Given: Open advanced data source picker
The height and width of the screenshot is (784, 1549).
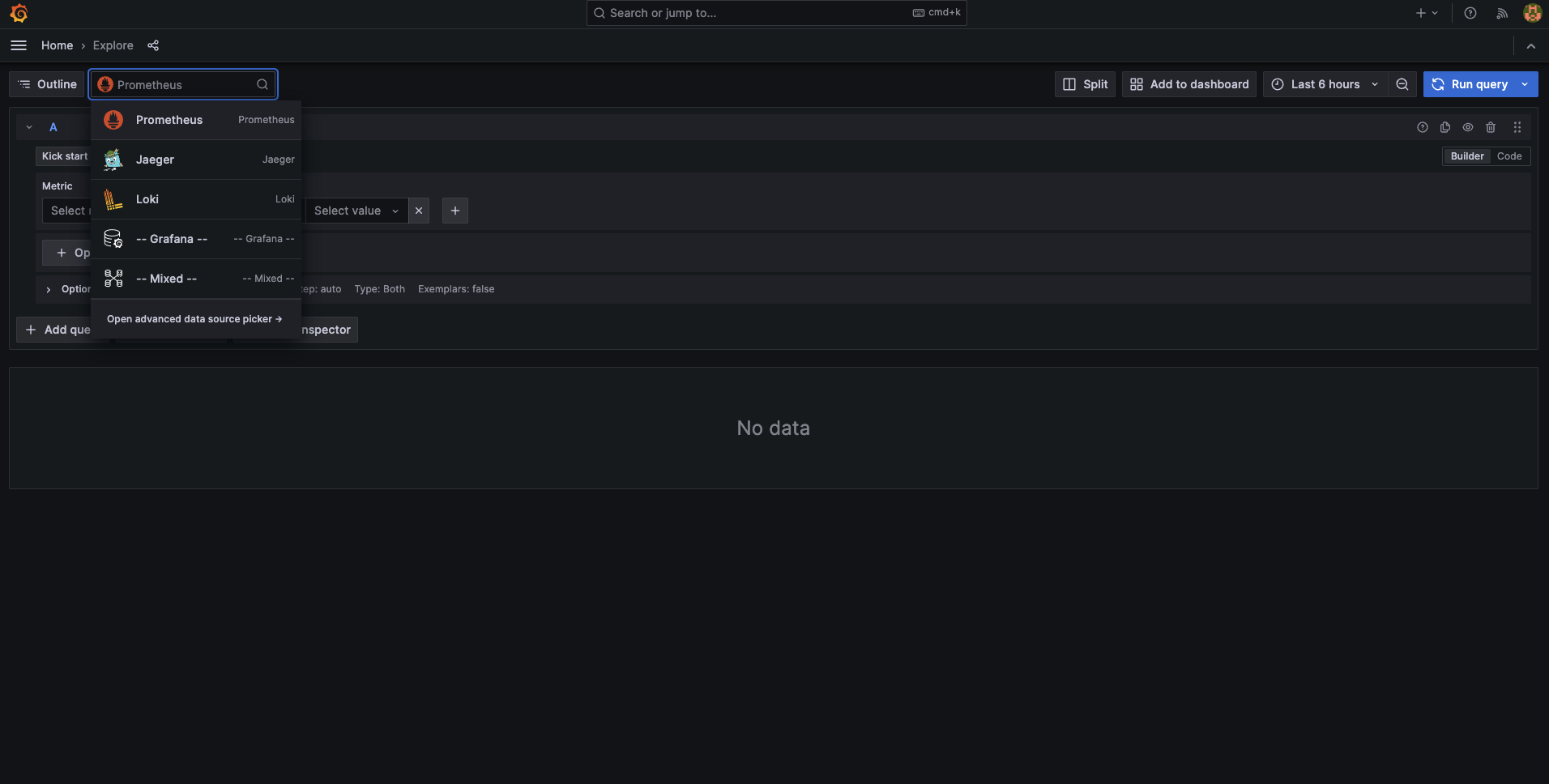Looking at the screenshot, I should 194,318.
